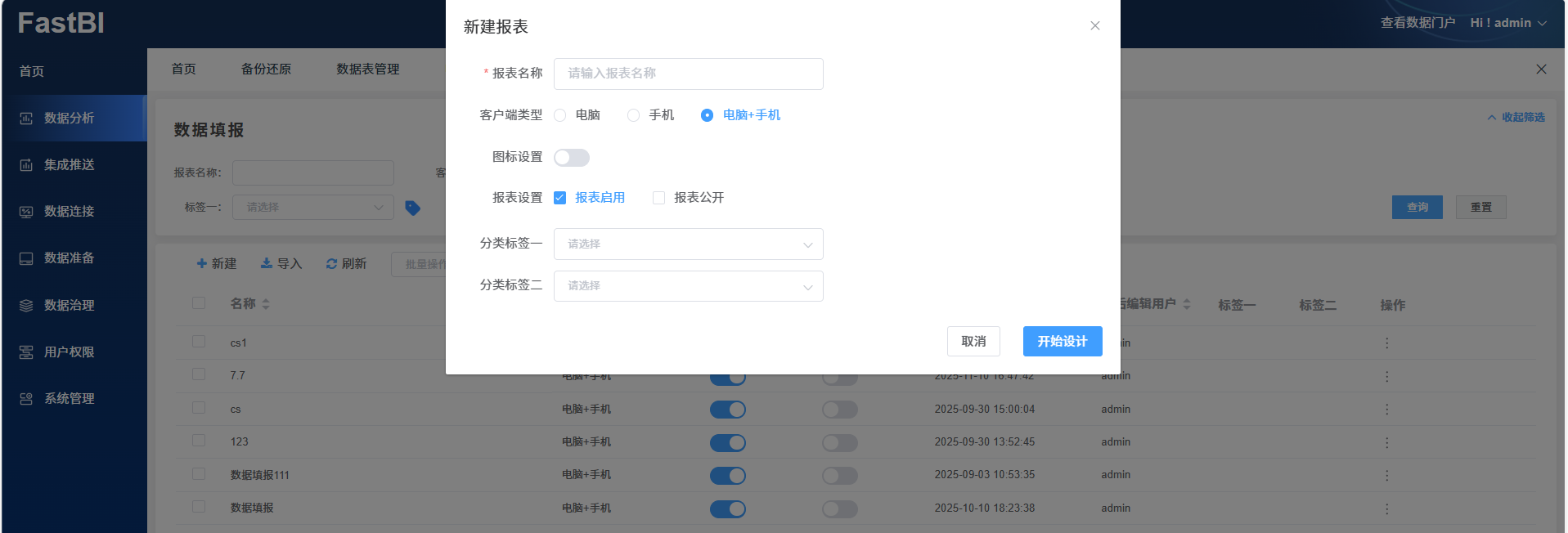Select the 电脑 client type radio
The width and height of the screenshot is (1568, 533).
(x=560, y=115)
